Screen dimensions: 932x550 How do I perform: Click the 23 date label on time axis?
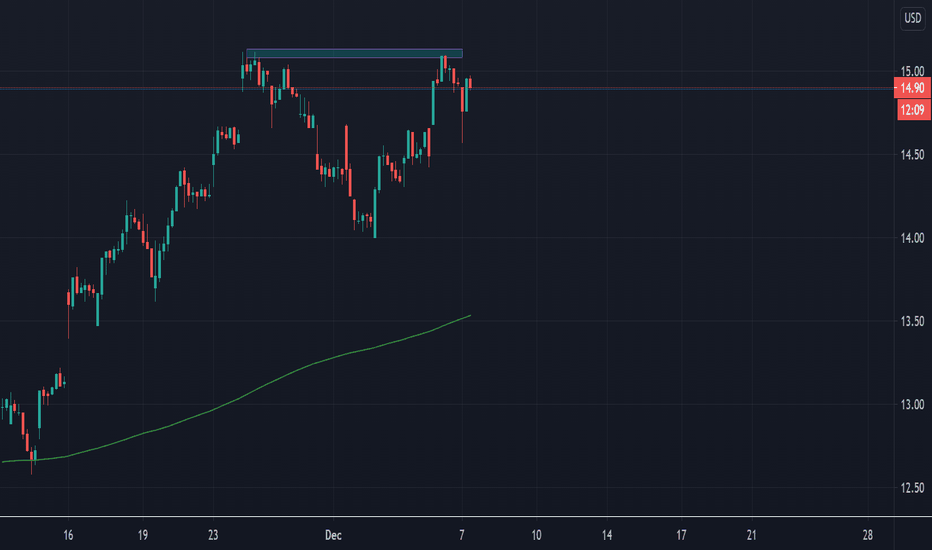click(x=213, y=535)
